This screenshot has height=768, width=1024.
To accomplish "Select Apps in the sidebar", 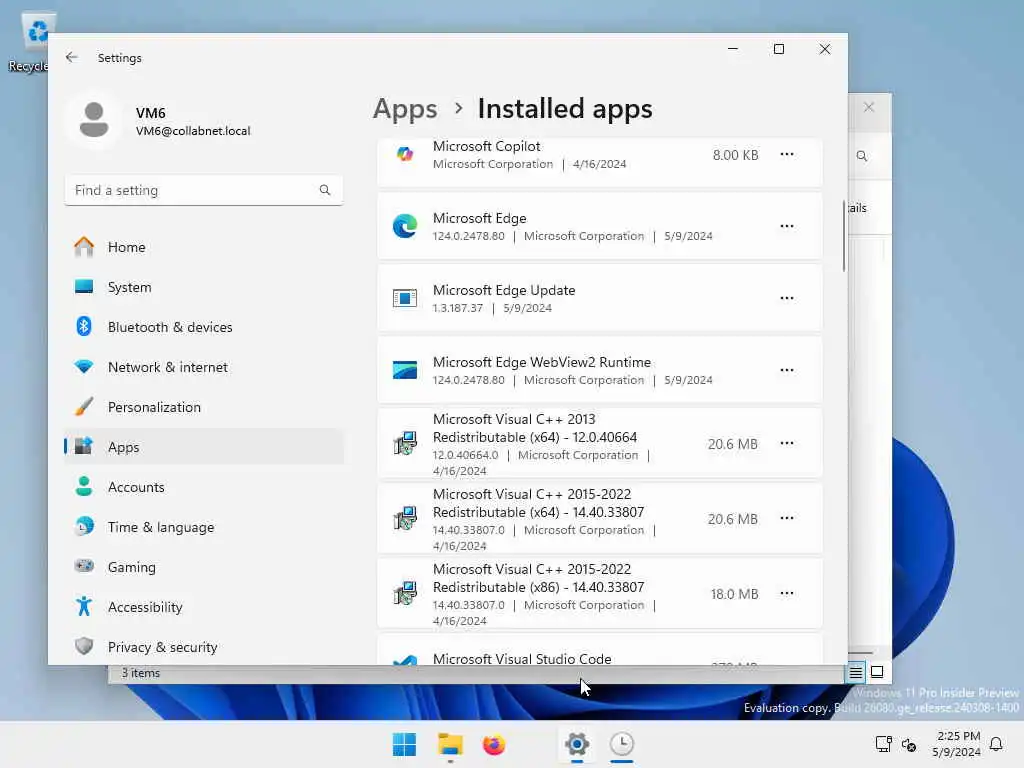I will (x=204, y=447).
